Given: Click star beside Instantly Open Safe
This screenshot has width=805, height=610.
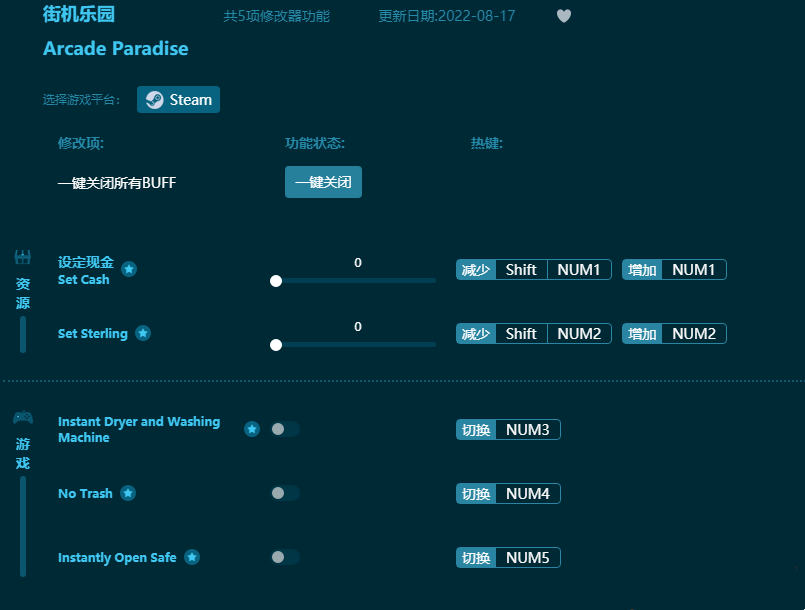Looking at the screenshot, I should coord(192,557).
